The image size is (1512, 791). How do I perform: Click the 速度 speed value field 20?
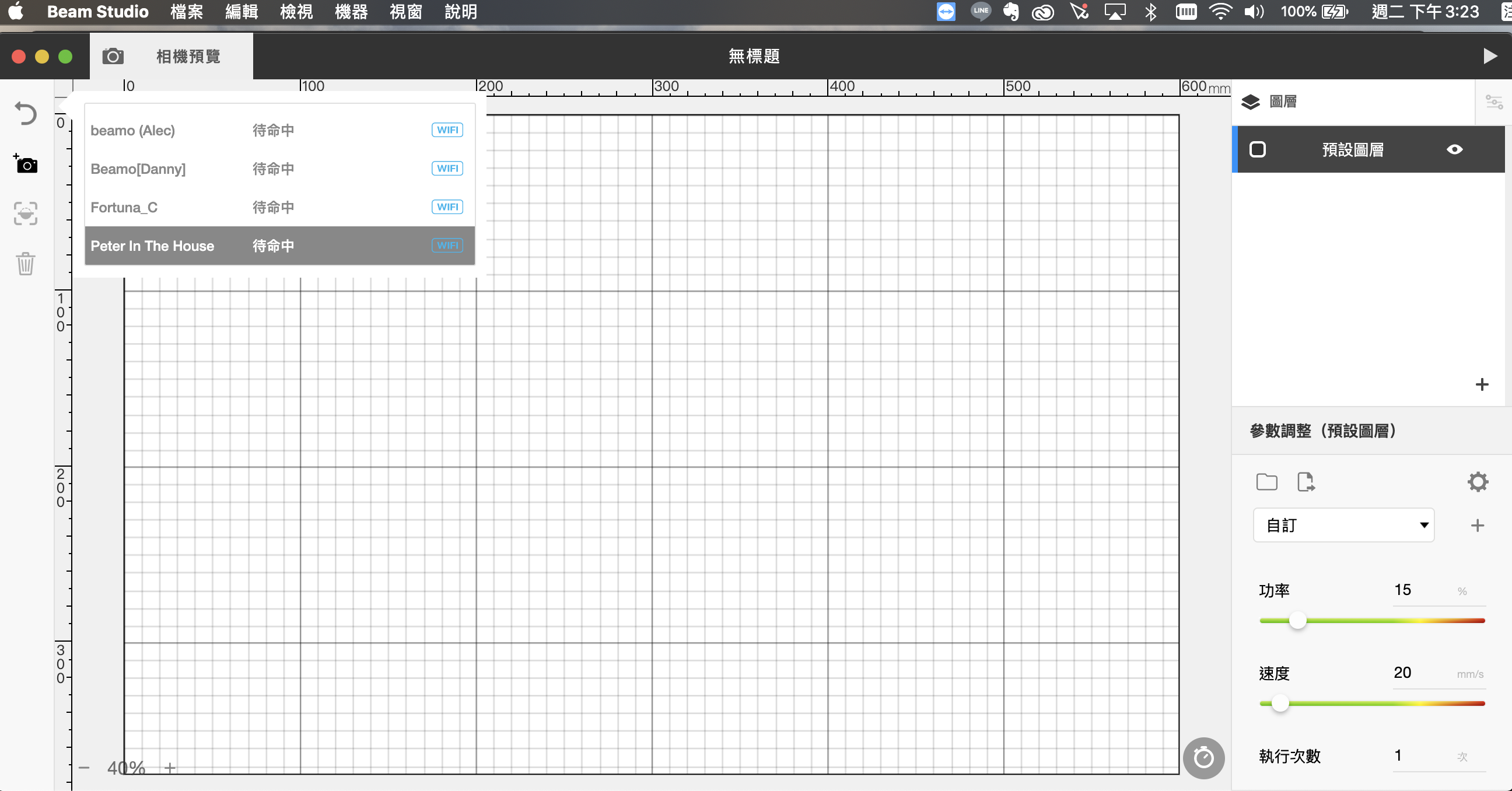coord(1439,673)
